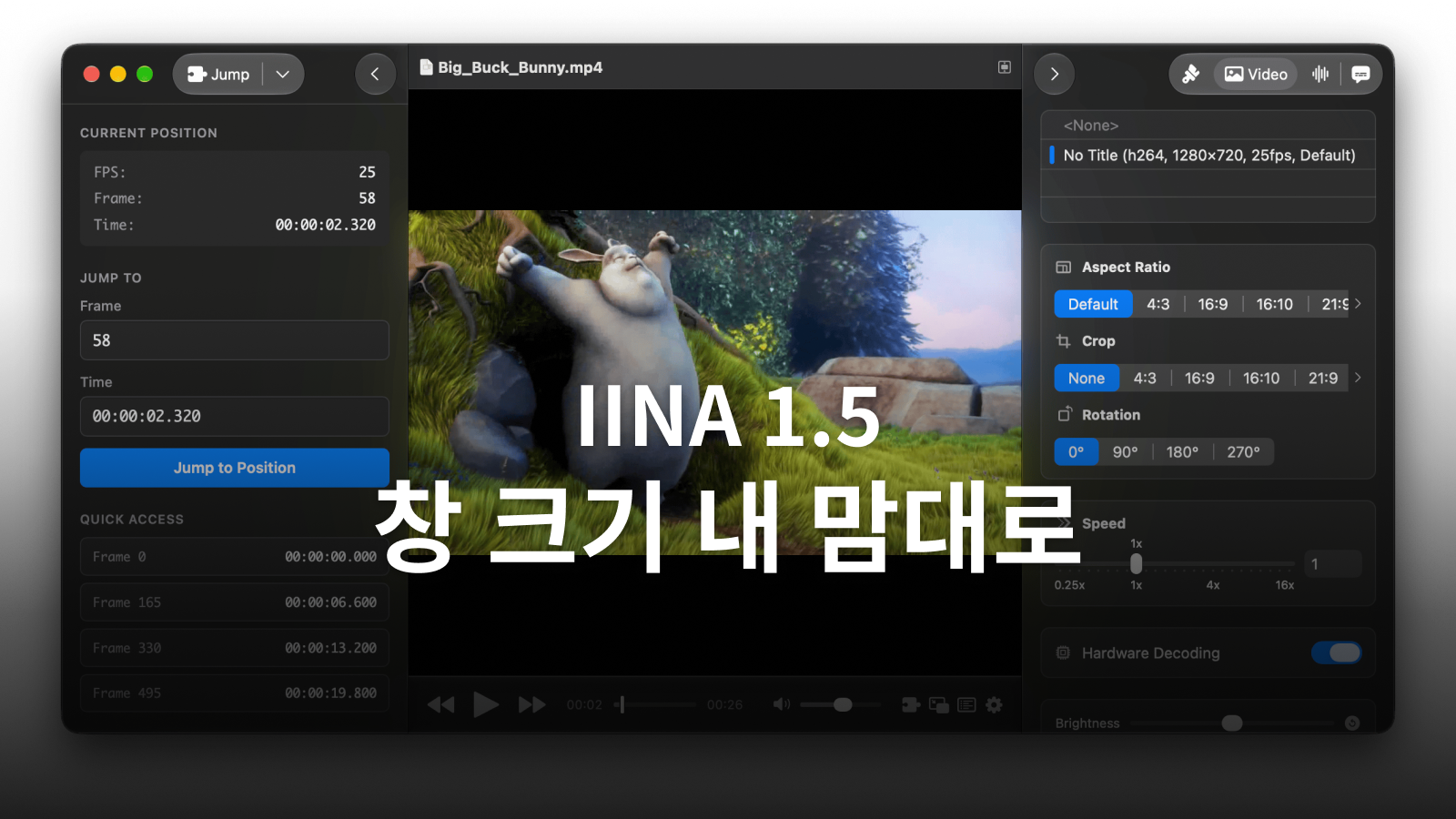Viewport: 1456px width, 819px height.
Task: Select the No Title h264 video track
Action: tap(1208, 155)
